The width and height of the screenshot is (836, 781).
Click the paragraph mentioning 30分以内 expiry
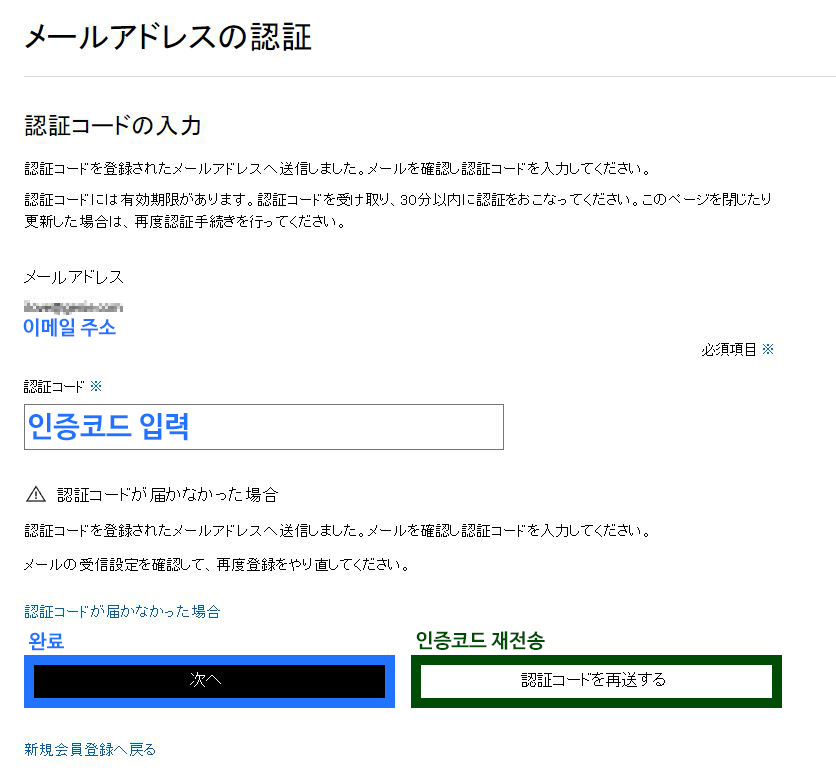[397, 210]
